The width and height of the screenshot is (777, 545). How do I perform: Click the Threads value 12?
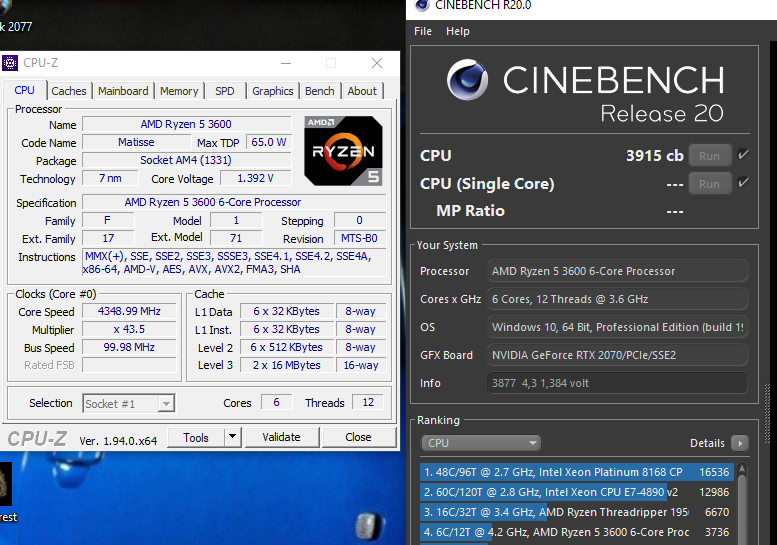click(x=368, y=402)
